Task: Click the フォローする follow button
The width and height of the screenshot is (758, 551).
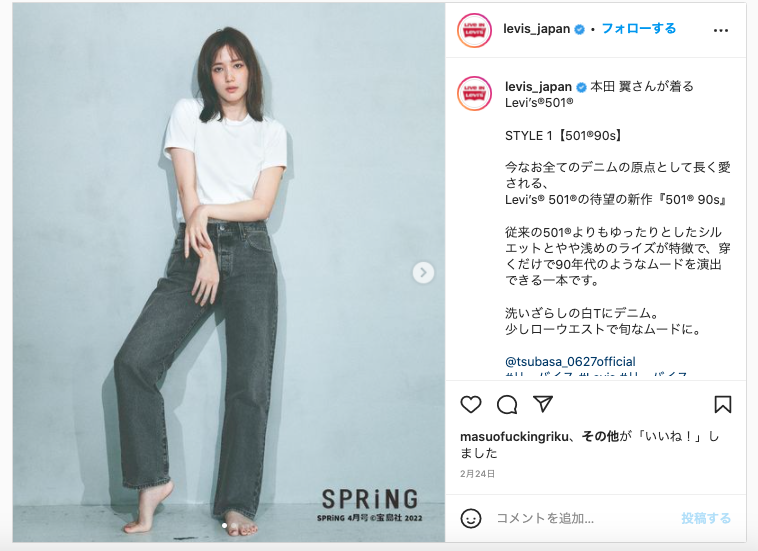Action: pos(639,29)
